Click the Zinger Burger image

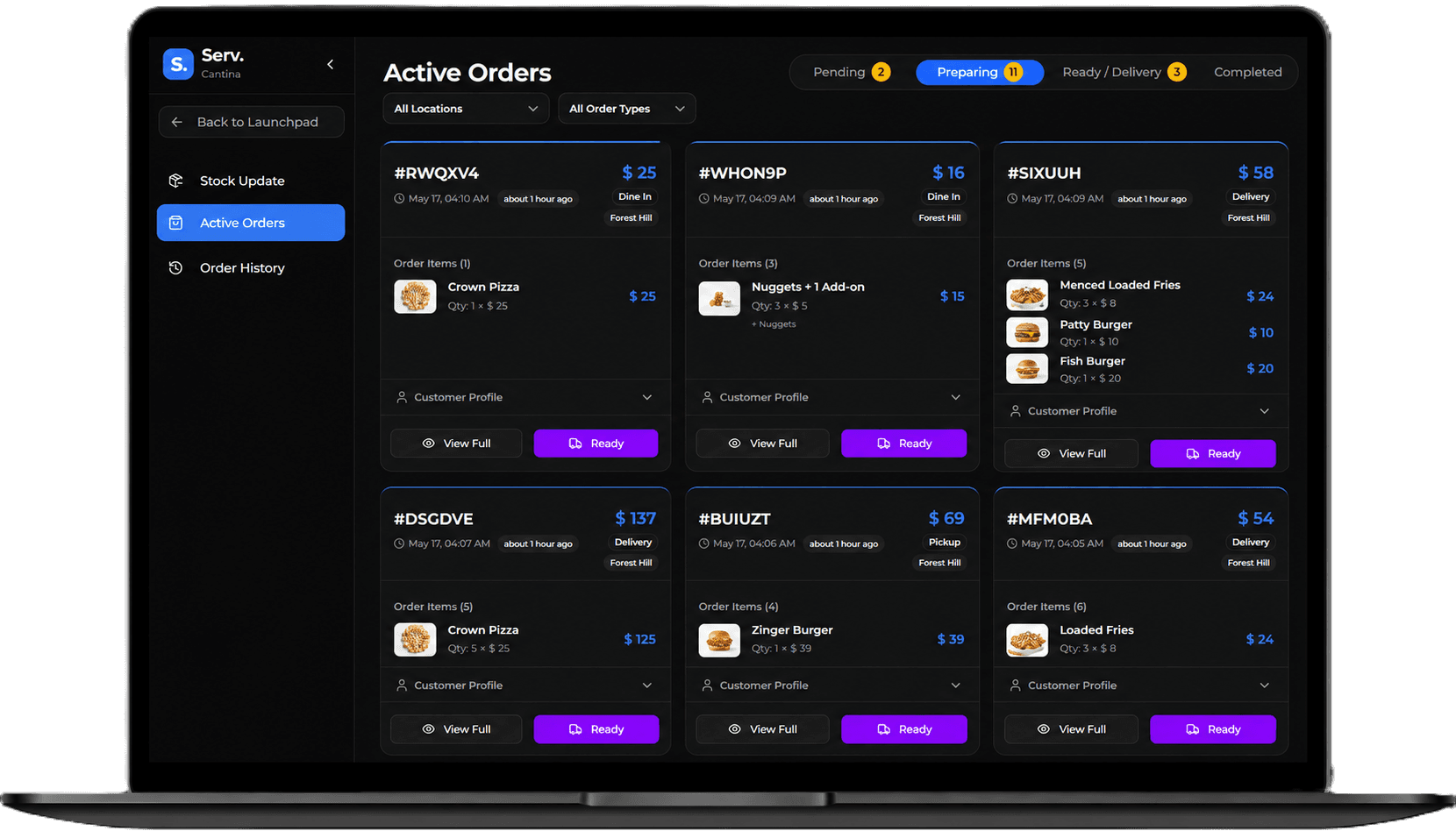click(719, 640)
